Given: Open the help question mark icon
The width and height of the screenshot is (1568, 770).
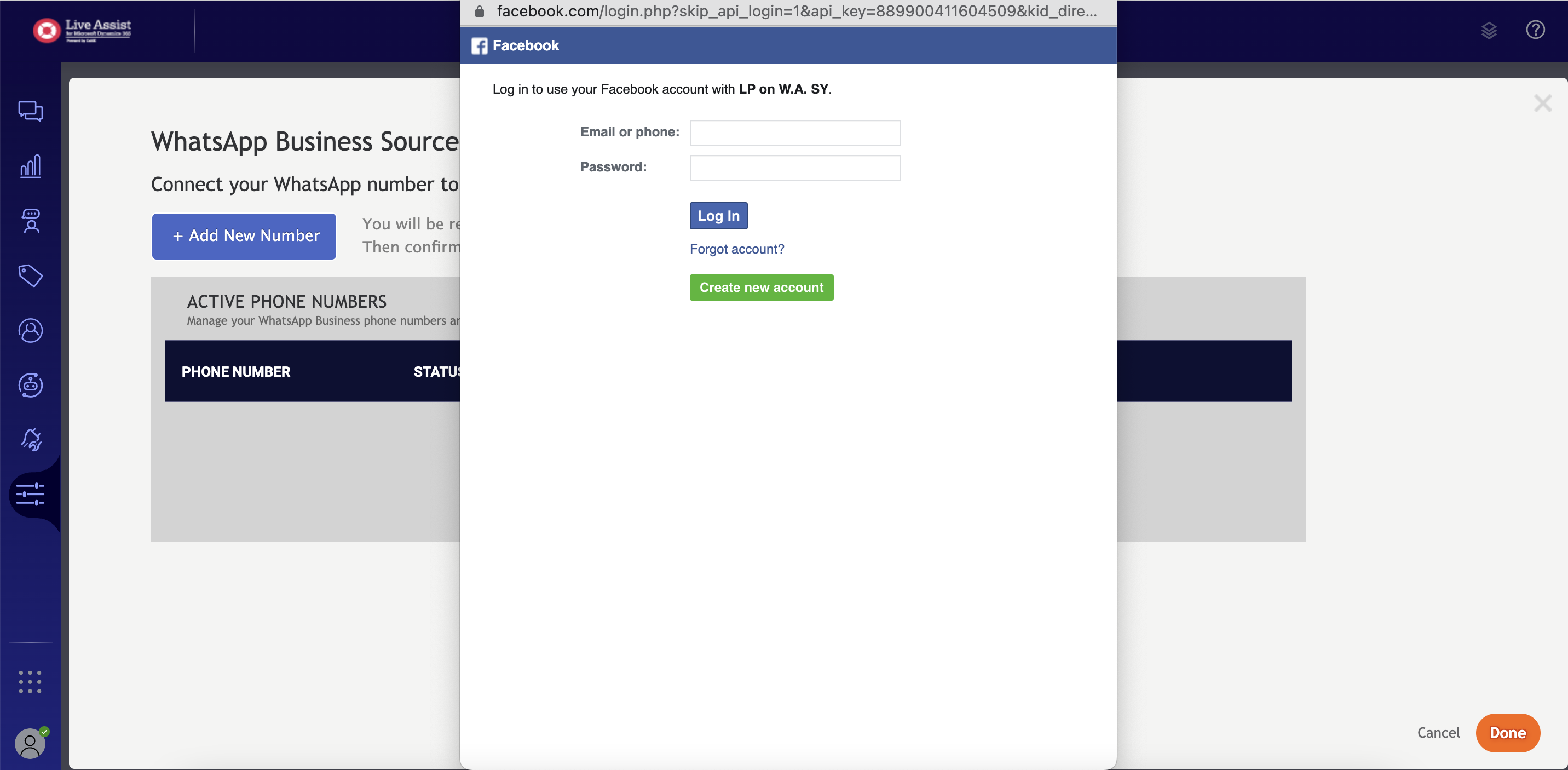Looking at the screenshot, I should [1535, 30].
